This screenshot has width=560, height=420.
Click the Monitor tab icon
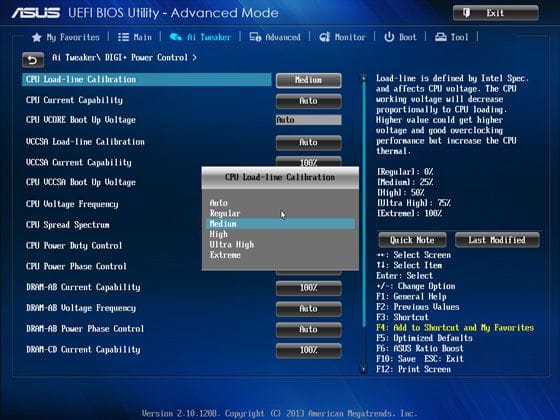(x=324, y=37)
